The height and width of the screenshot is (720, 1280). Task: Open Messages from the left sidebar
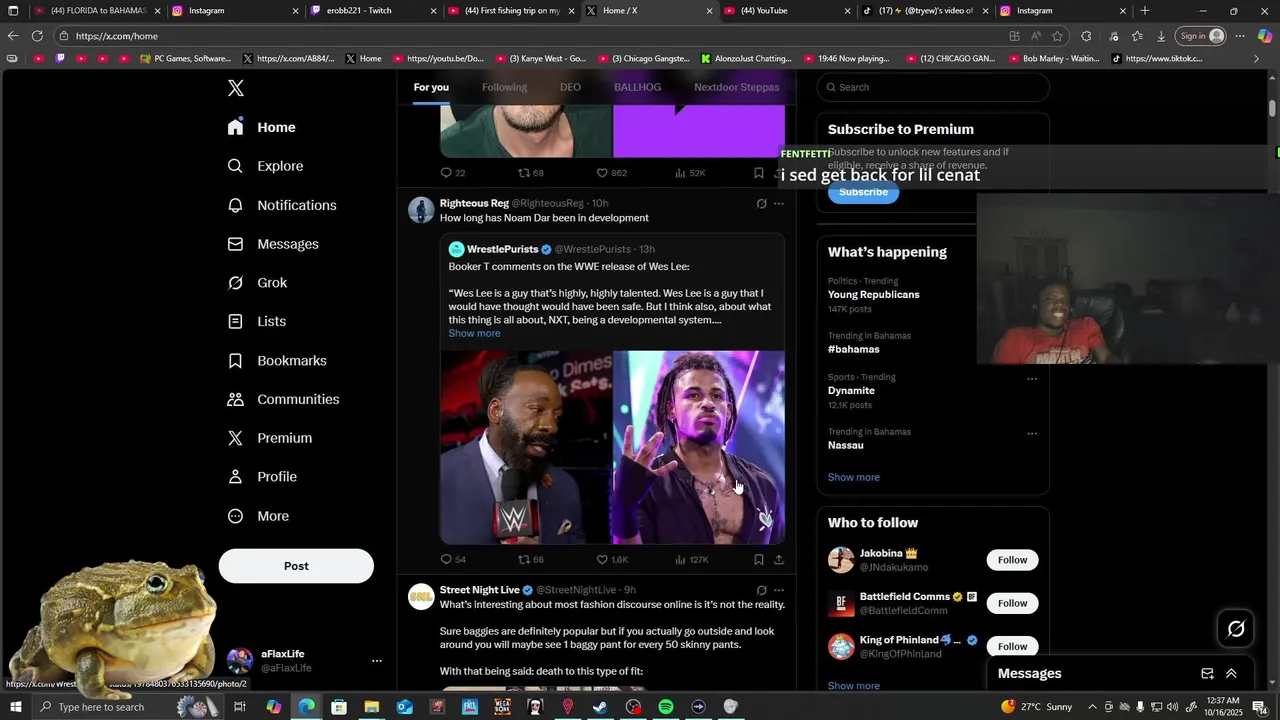[x=273, y=244]
